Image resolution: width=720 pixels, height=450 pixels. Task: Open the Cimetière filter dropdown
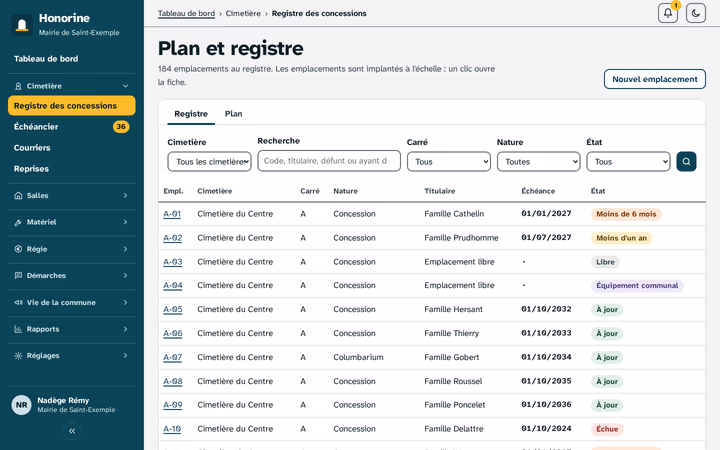(x=209, y=162)
